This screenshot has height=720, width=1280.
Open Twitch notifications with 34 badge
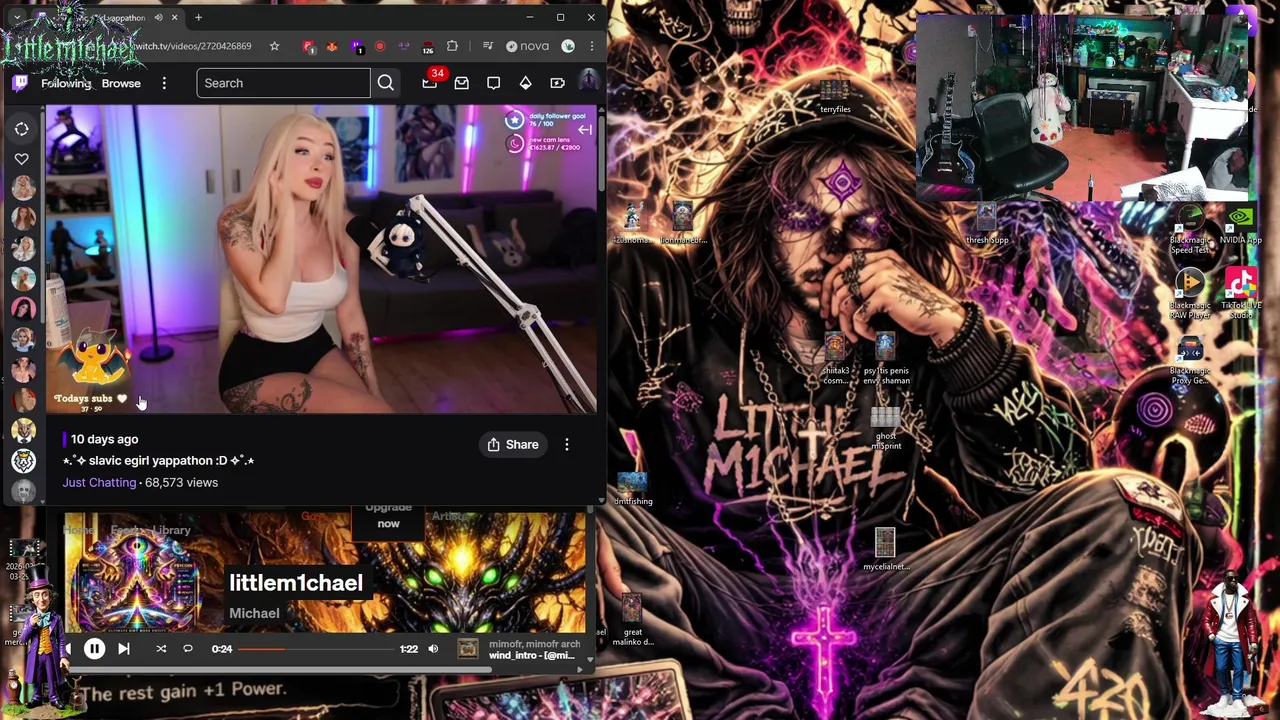(x=430, y=83)
